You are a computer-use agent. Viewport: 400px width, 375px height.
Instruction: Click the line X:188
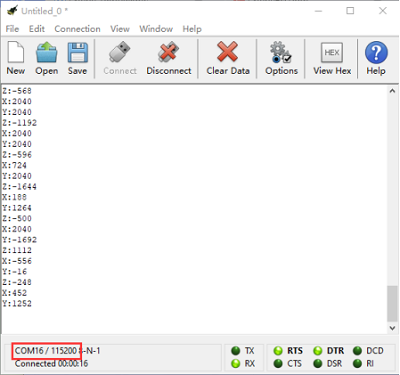pyautogui.click(x=14, y=197)
